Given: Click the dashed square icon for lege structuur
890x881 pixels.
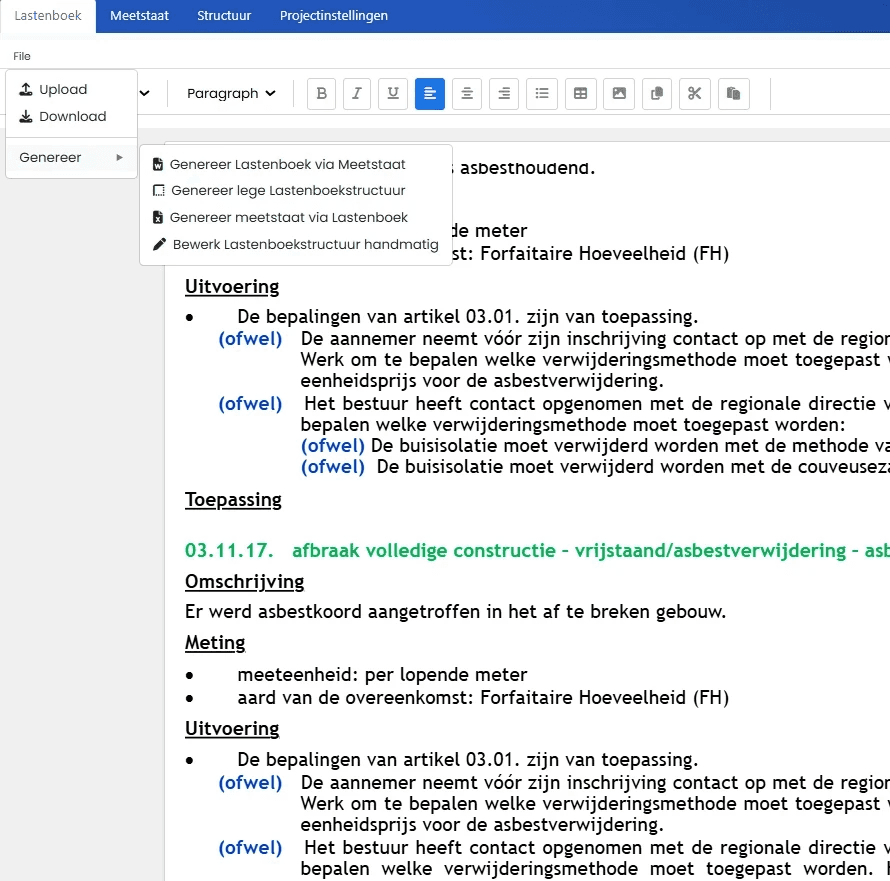Looking at the screenshot, I should (159, 191).
